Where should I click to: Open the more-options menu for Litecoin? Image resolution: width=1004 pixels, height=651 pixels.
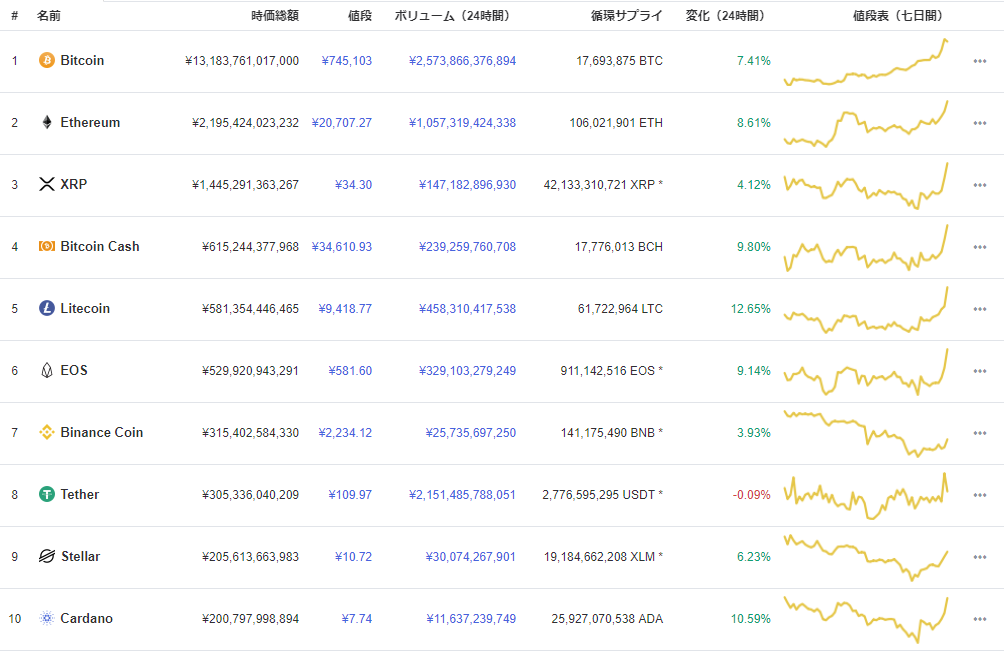980,309
